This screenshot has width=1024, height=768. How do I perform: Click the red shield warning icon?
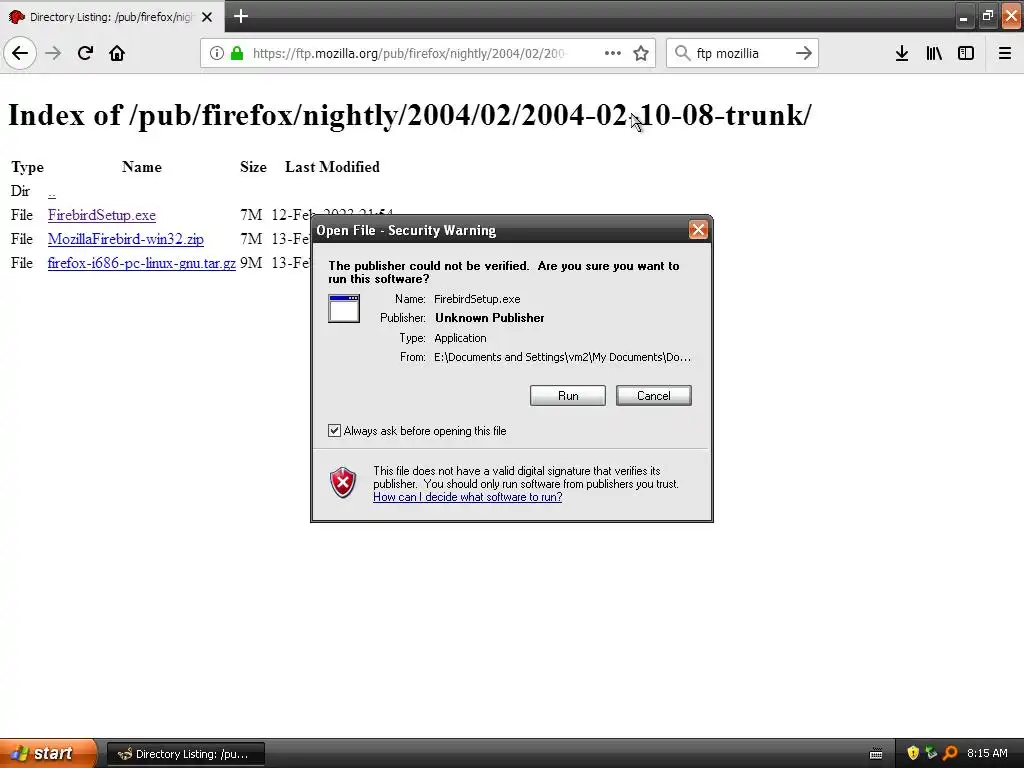point(343,483)
